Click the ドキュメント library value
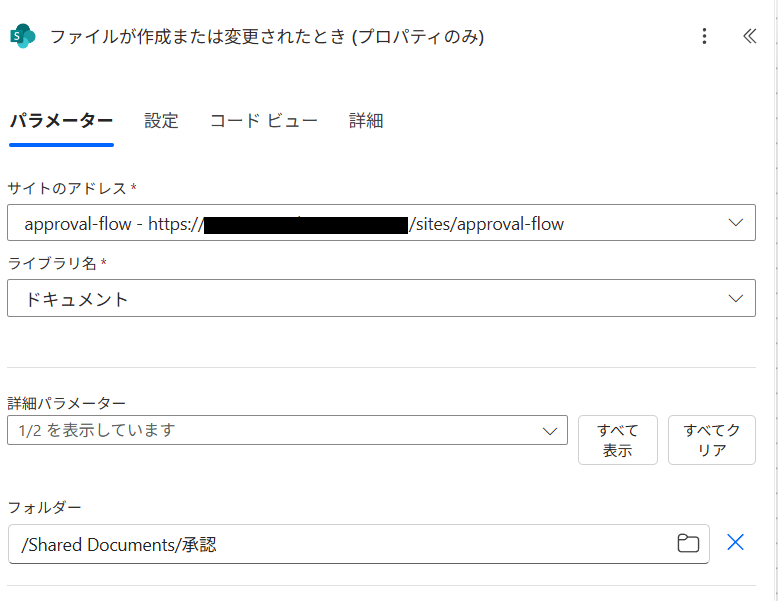The height and width of the screenshot is (601, 778). [76, 299]
